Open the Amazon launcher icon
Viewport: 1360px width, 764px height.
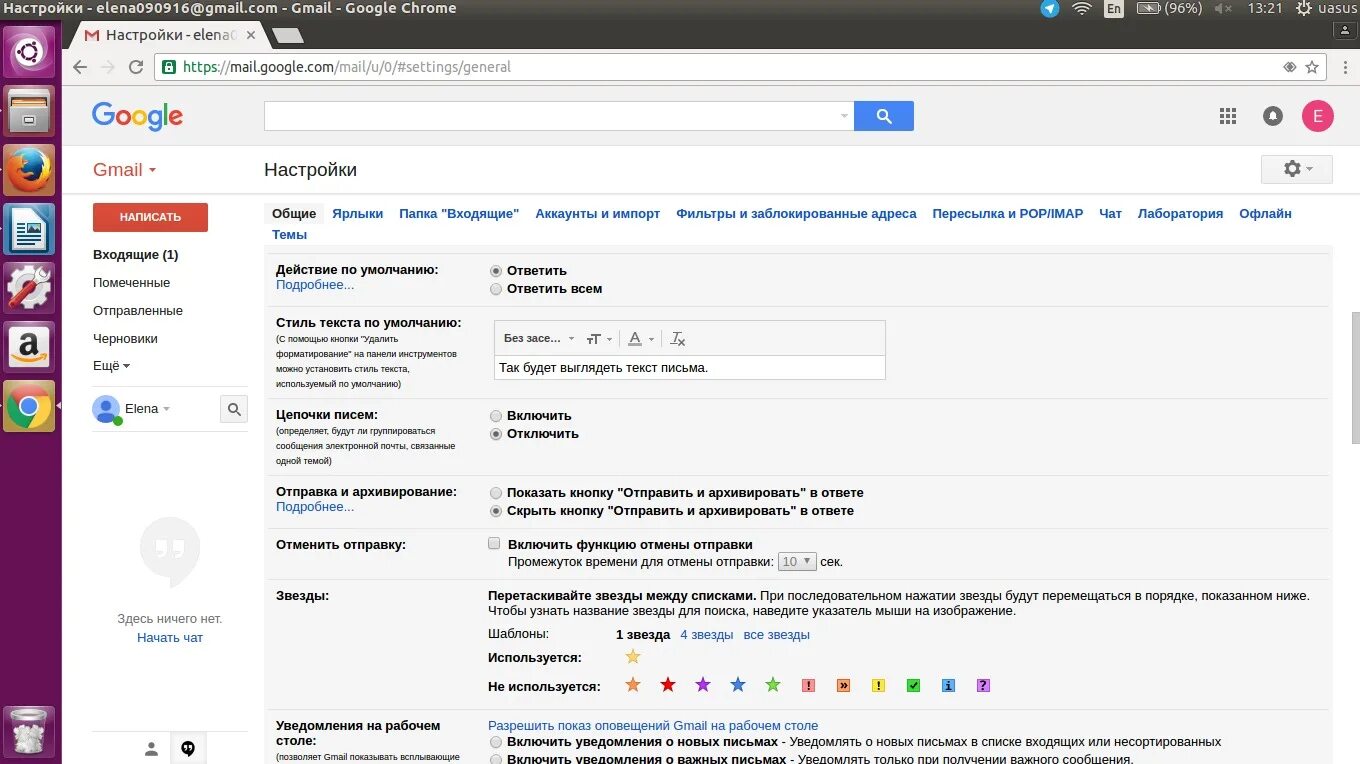tap(30, 347)
